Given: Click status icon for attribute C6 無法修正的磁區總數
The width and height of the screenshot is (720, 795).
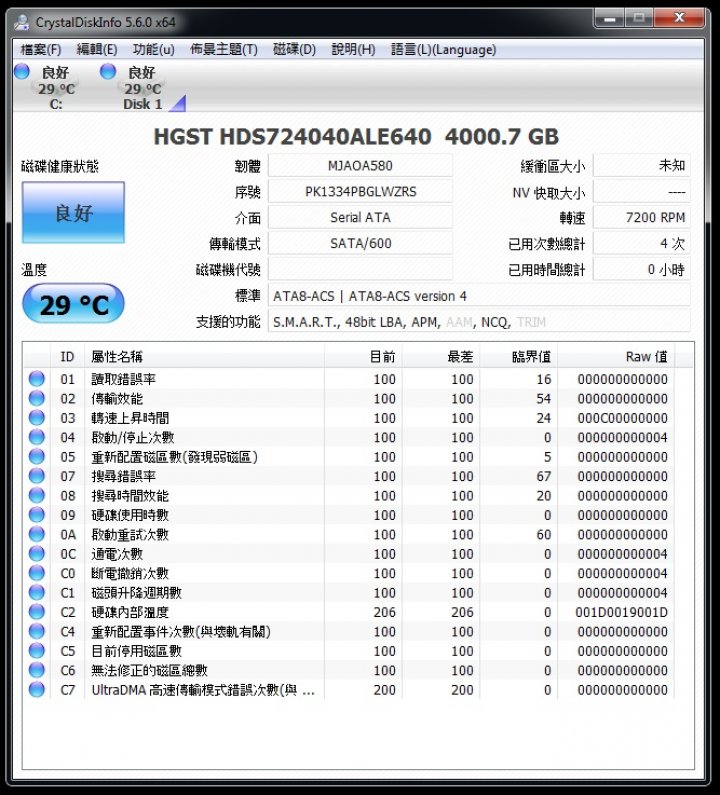Looking at the screenshot, I should point(37,670).
